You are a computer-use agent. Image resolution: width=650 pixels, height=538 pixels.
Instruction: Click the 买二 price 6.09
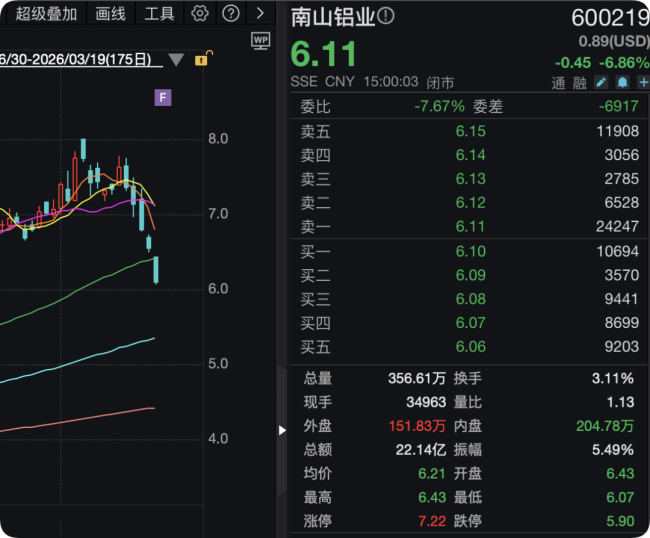point(471,275)
